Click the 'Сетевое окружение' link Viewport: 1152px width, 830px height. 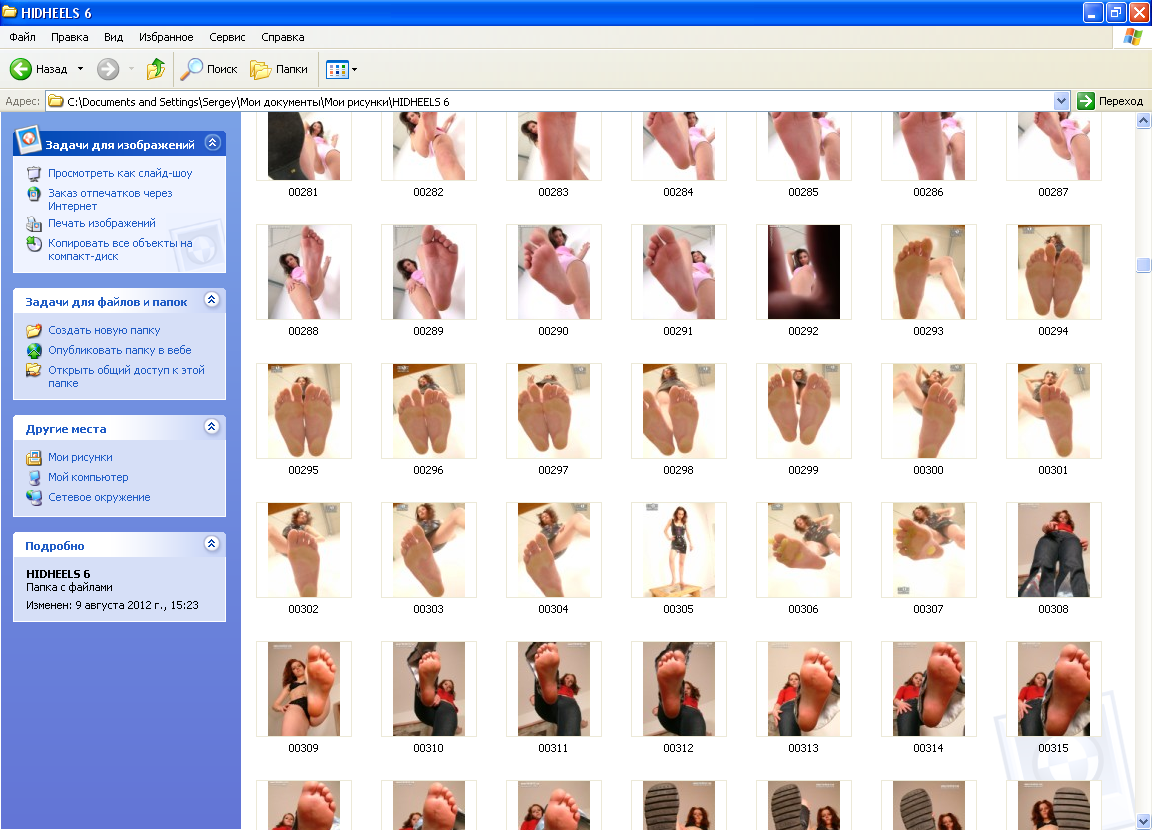tap(99, 497)
